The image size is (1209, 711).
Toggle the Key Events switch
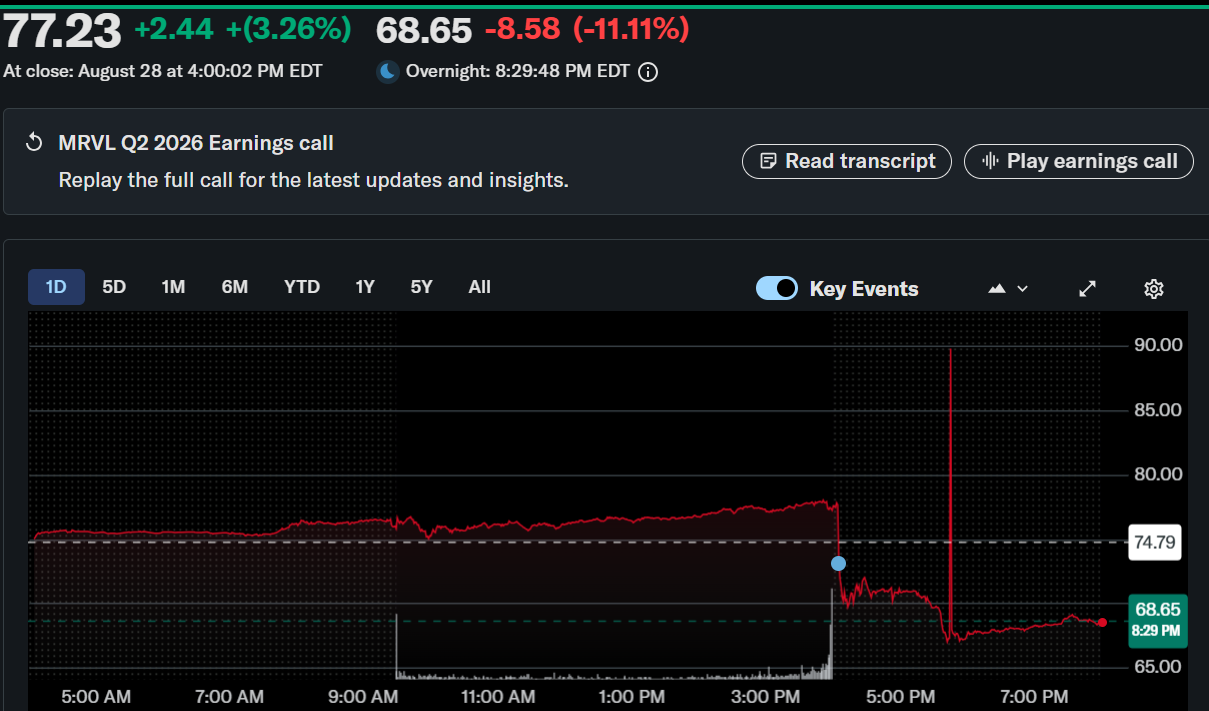pyautogui.click(x=777, y=288)
